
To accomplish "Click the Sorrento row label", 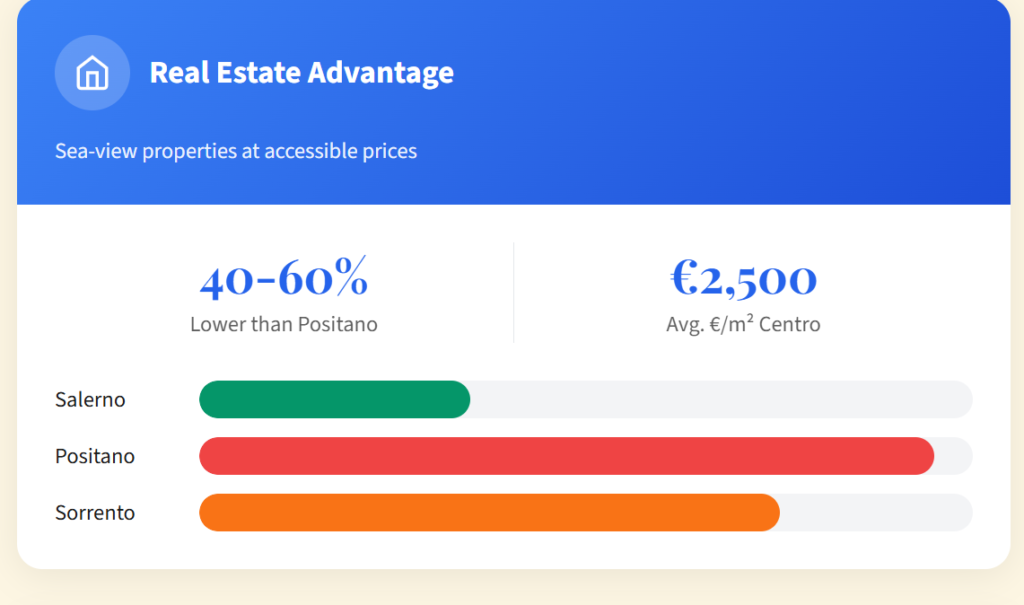I will 95,513.
